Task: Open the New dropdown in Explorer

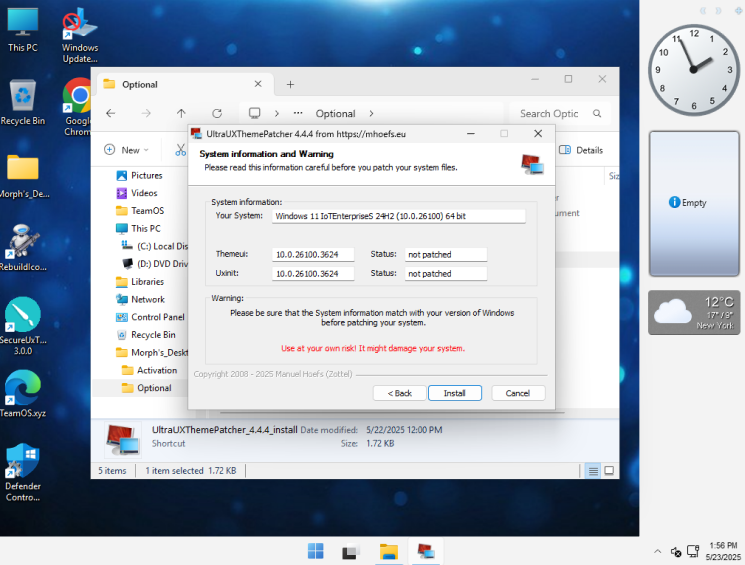Action: 126,150
